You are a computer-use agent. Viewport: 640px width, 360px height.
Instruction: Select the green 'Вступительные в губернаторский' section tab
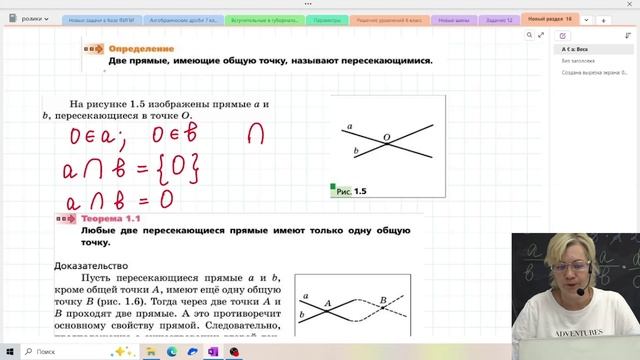(x=264, y=20)
